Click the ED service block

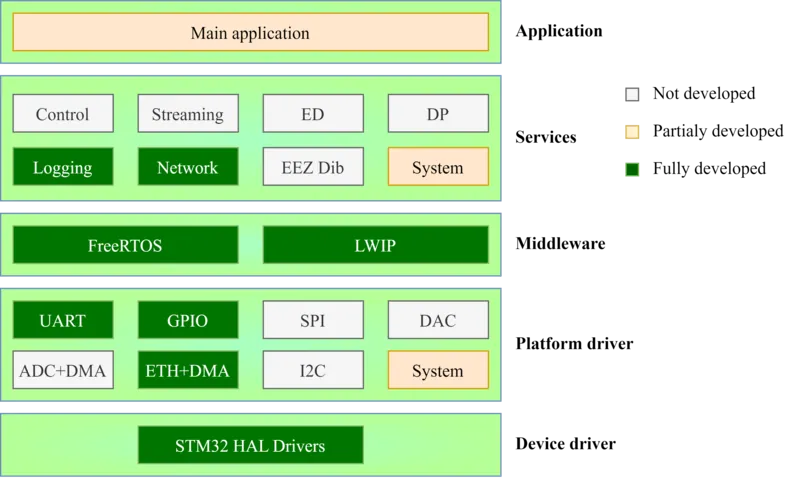313,113
